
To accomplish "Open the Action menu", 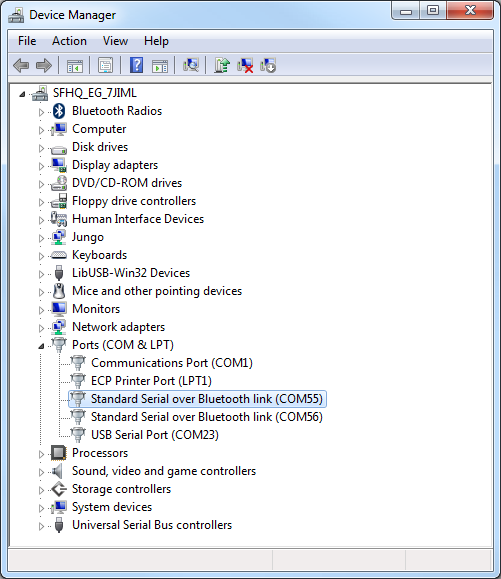I will pos(69,41).
